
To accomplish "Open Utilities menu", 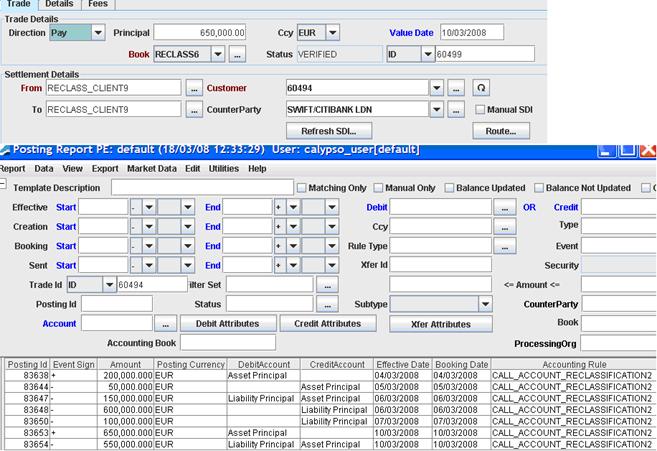I will (224, 168).
